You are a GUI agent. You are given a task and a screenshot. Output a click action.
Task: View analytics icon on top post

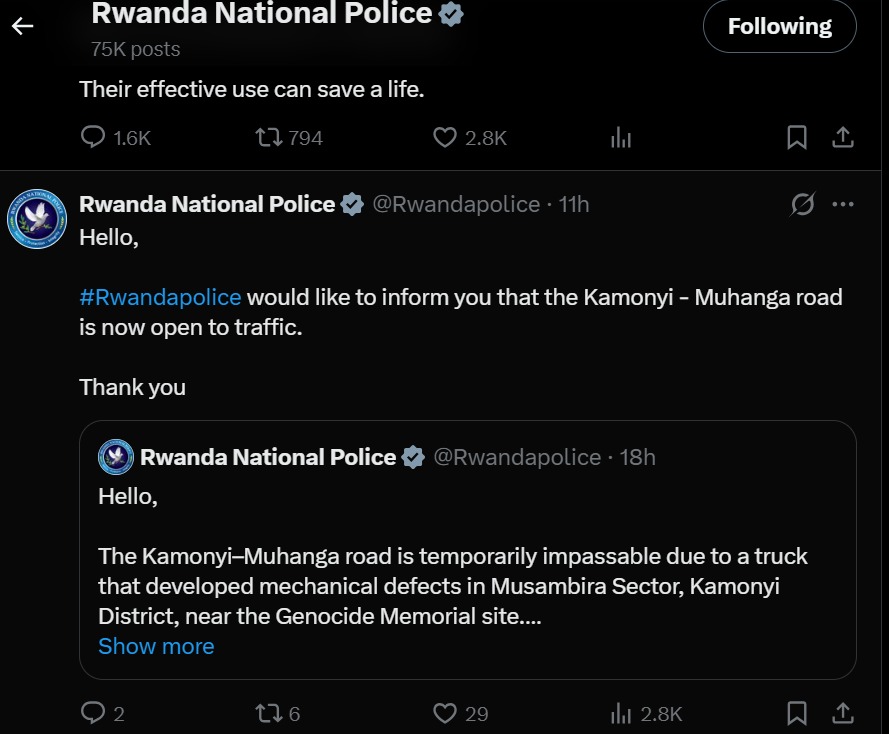[621, 138]
